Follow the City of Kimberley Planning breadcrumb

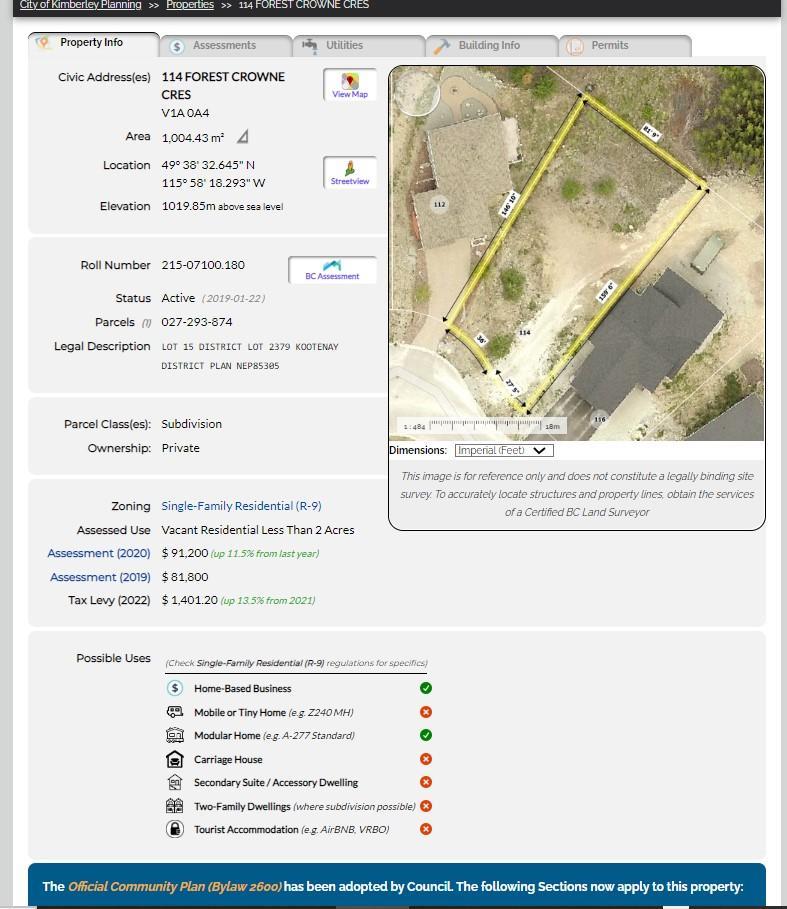coord(80,5)
